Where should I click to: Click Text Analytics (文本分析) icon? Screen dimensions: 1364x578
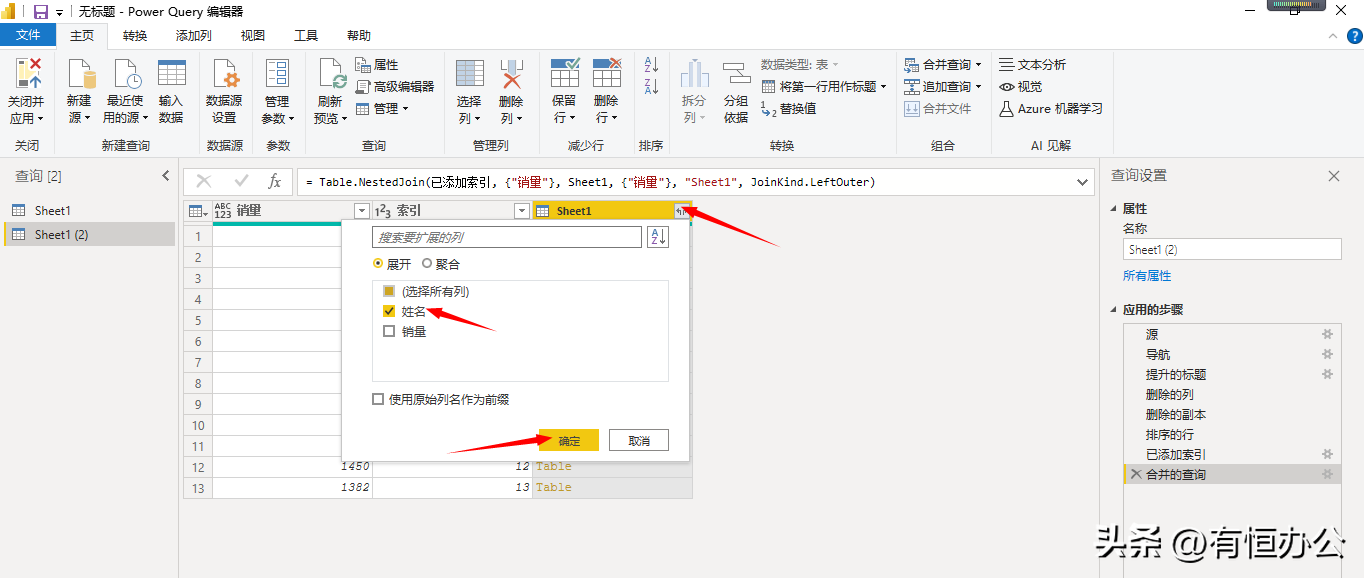point(1007,64)
